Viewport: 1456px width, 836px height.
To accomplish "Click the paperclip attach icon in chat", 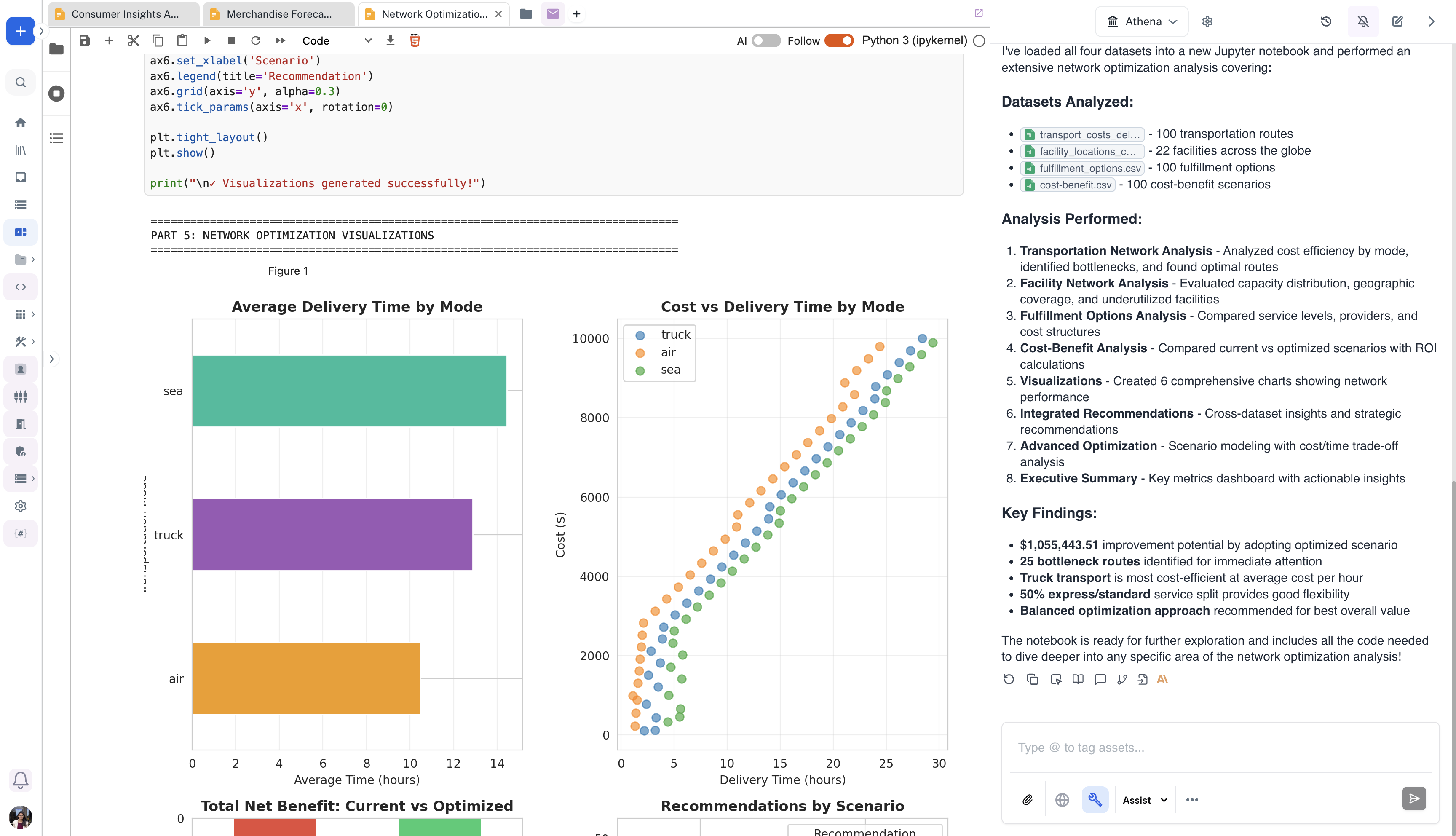I will point(1027,799).
